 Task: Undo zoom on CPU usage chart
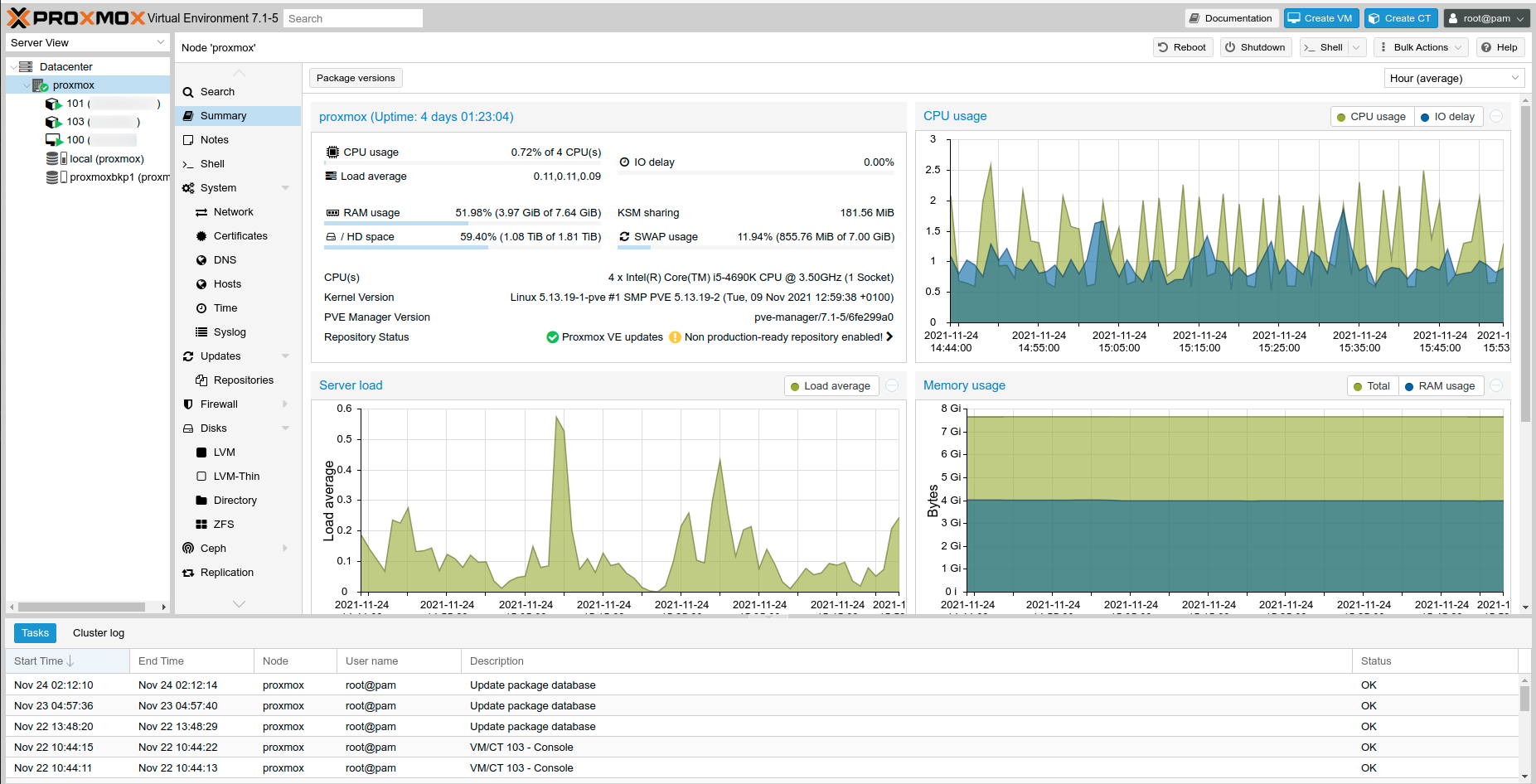pos(1496,117)
